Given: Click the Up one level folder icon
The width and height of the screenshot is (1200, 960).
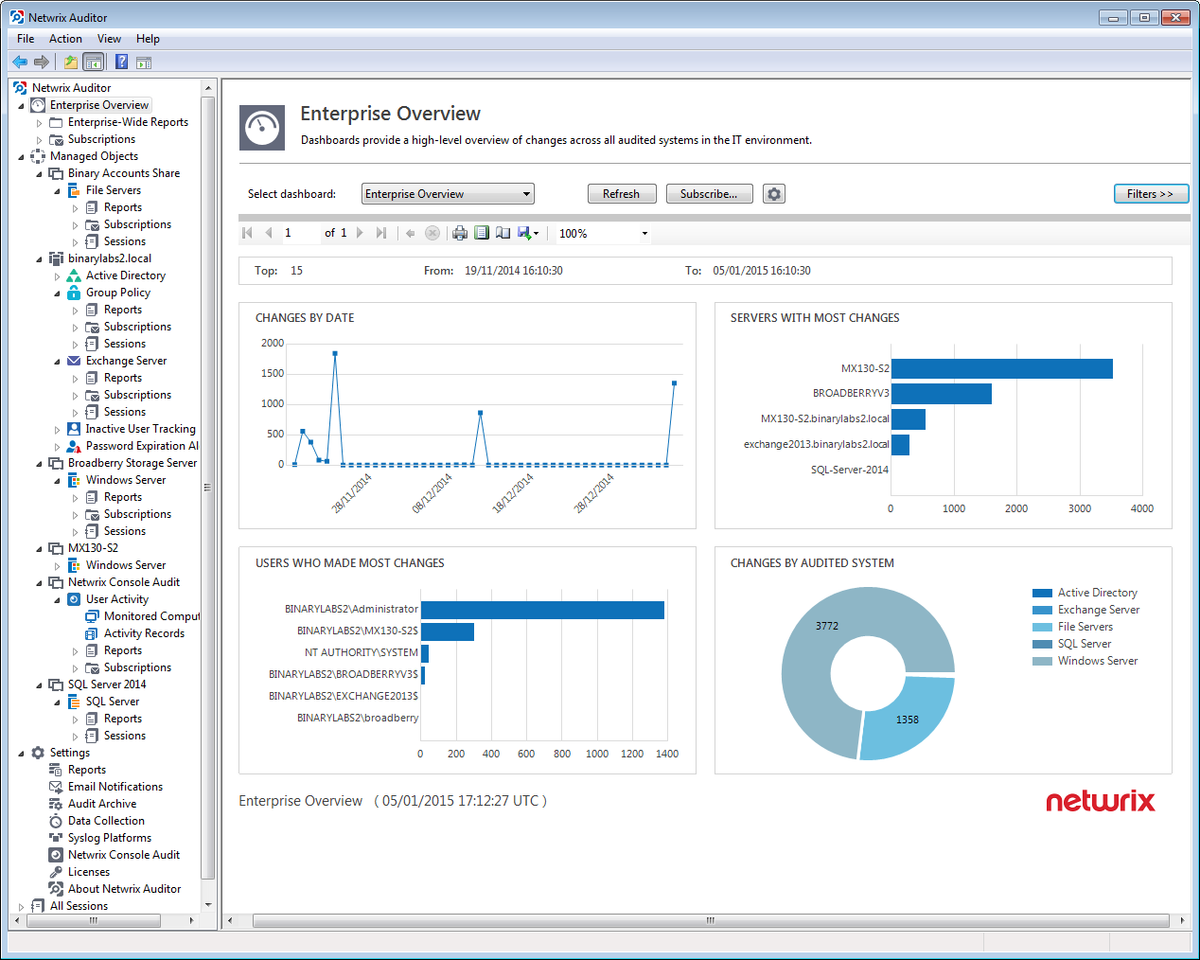Looking at the screenshot, I should point(71,62).
